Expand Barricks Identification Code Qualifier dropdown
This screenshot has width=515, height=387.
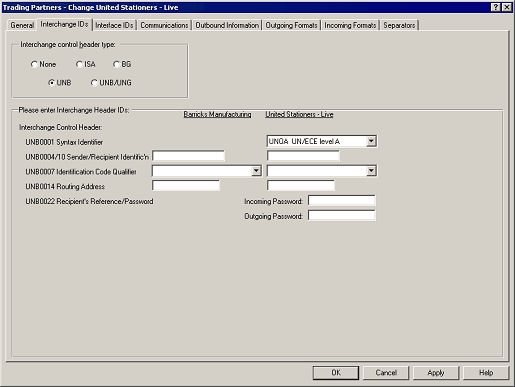click(x=256, y=171)
